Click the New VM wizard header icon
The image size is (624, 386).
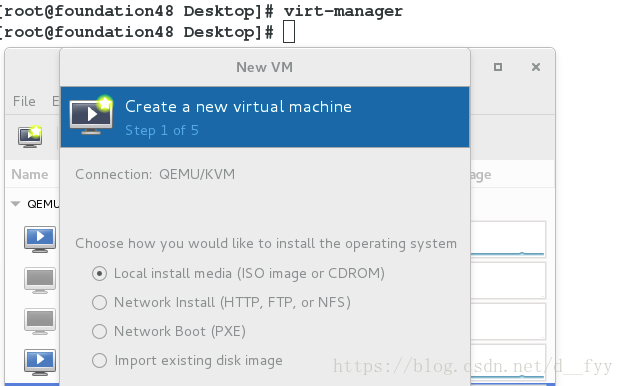click(91, 116)
